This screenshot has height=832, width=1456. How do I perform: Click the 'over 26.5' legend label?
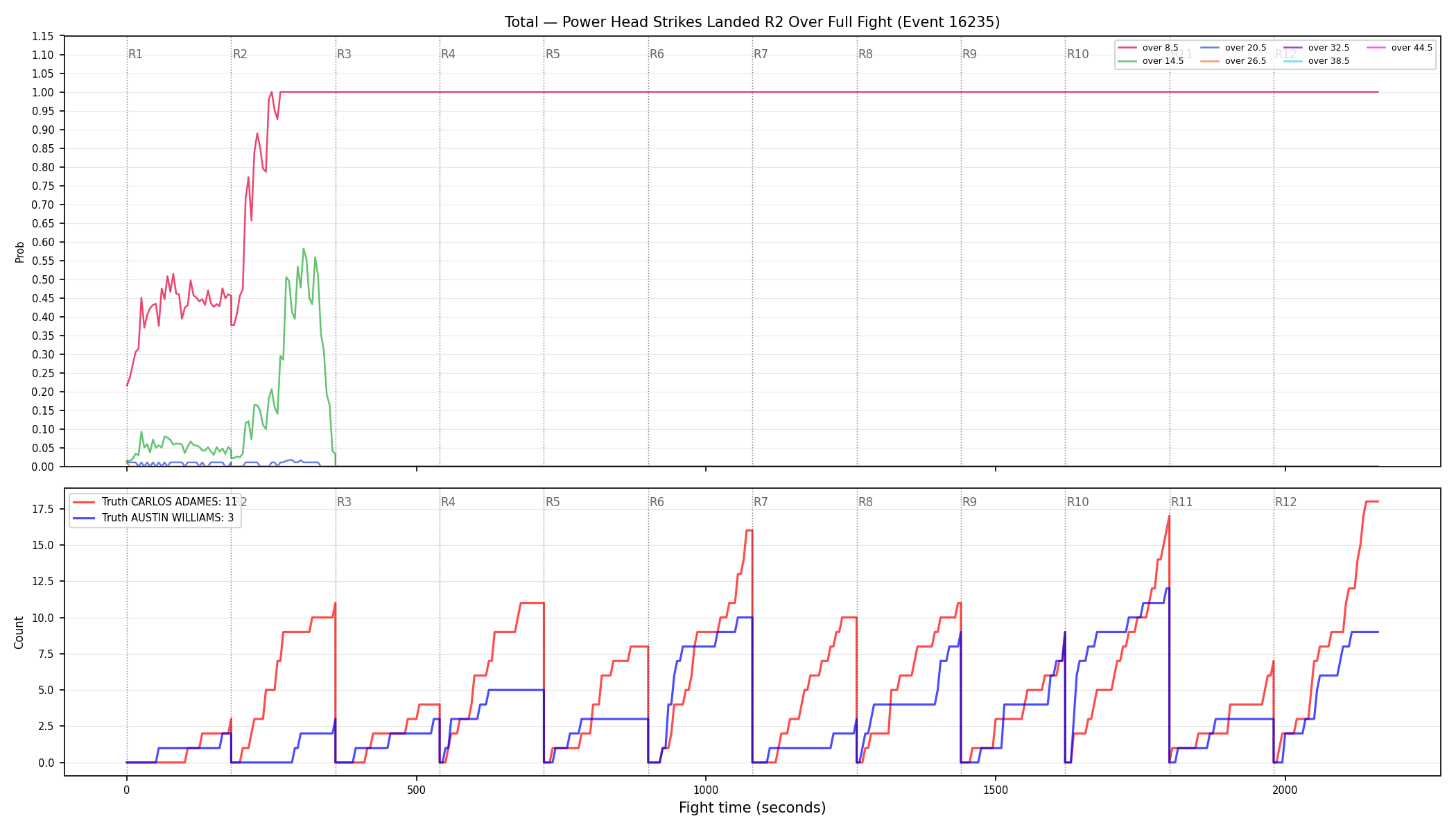coord(1245,61)
